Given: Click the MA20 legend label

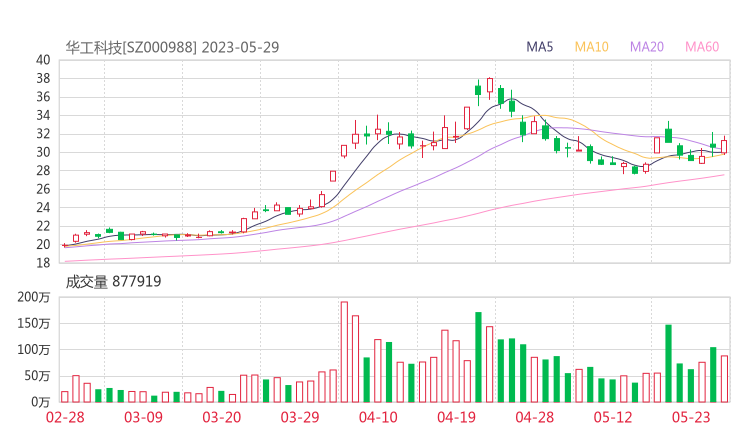Looking at the screenshot, I should 647,47.
